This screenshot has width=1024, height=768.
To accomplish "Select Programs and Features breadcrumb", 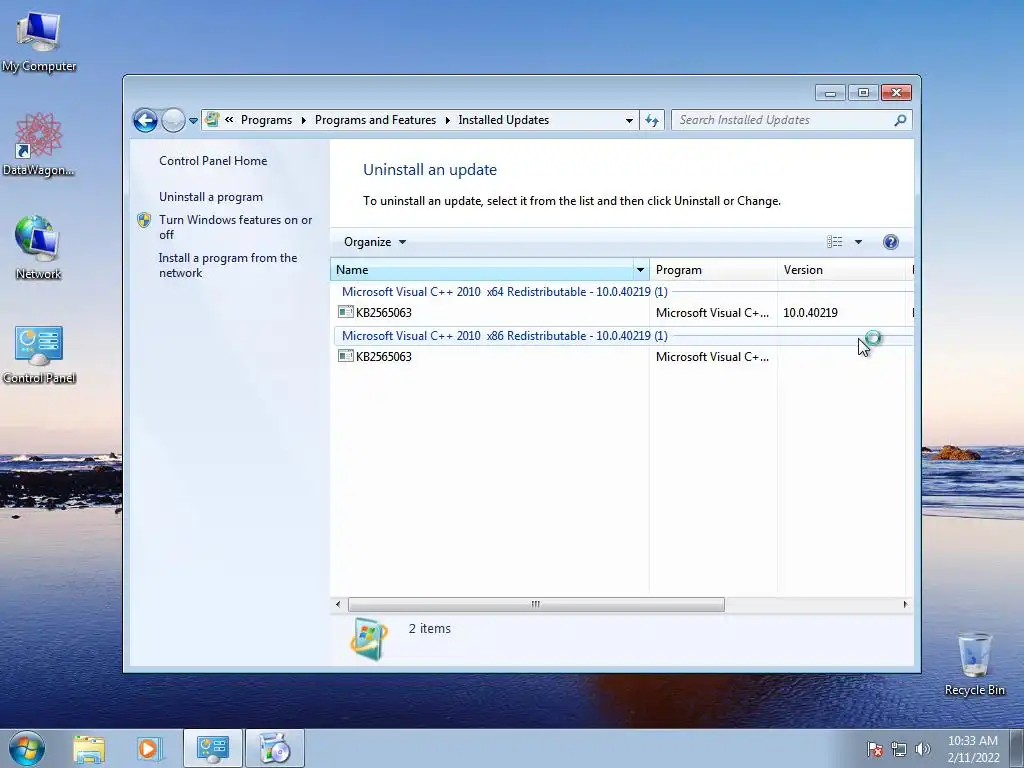I will tap(375, 120).
